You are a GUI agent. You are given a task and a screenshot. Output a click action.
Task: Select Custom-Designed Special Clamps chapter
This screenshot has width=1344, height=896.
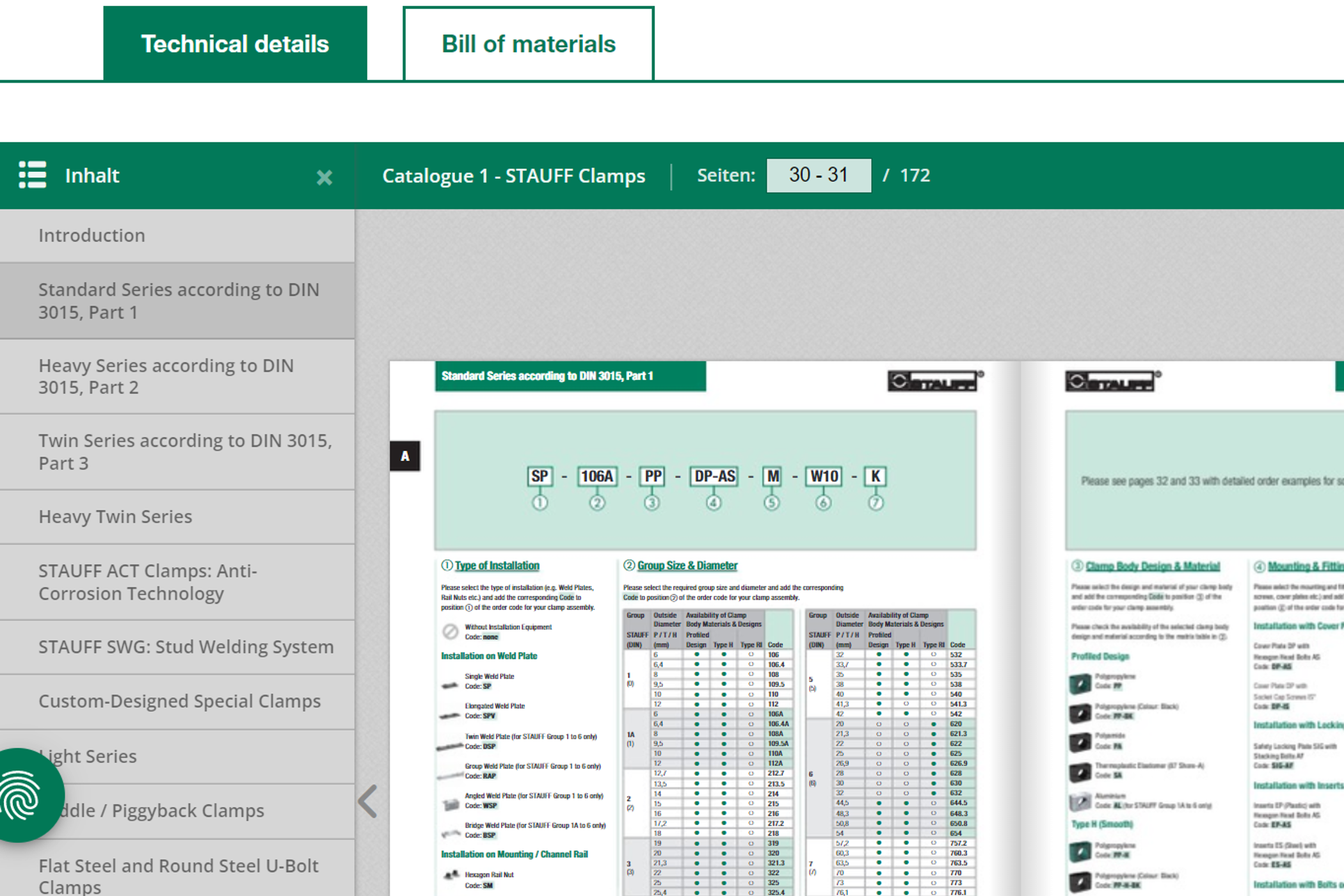[179, 701]
